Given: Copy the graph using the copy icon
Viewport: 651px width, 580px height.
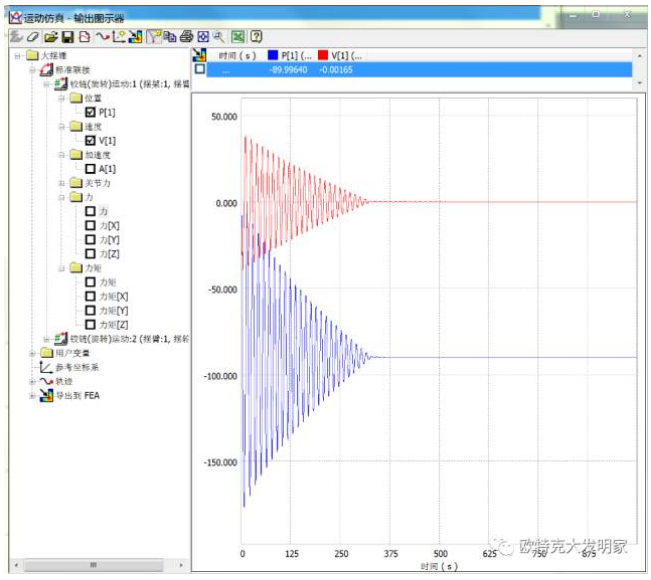Looking at the screenshot, I should pos(170,37).
